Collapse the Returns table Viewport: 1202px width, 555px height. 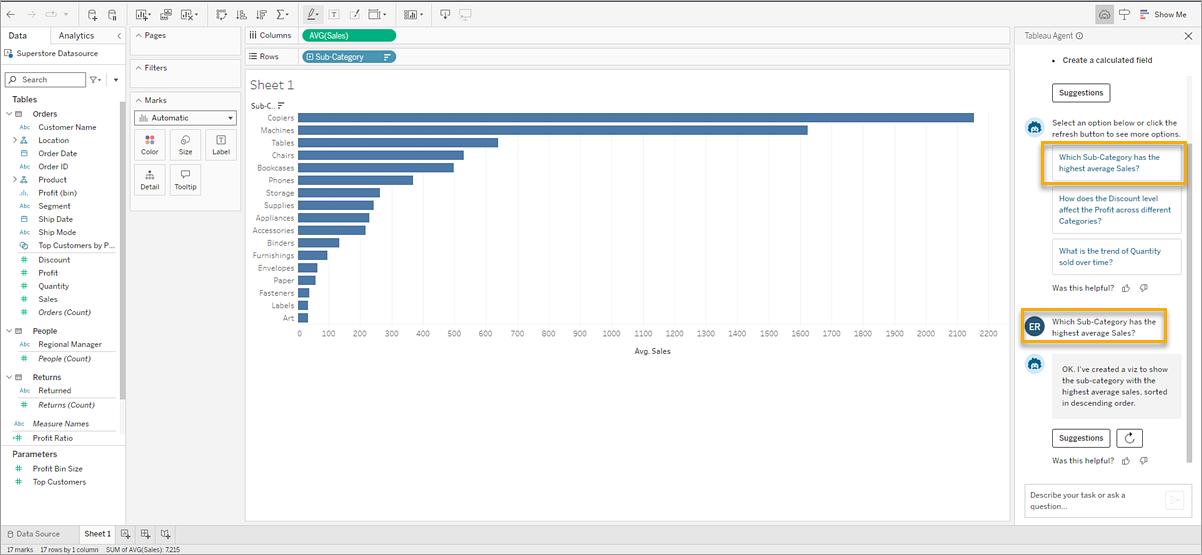8,377
